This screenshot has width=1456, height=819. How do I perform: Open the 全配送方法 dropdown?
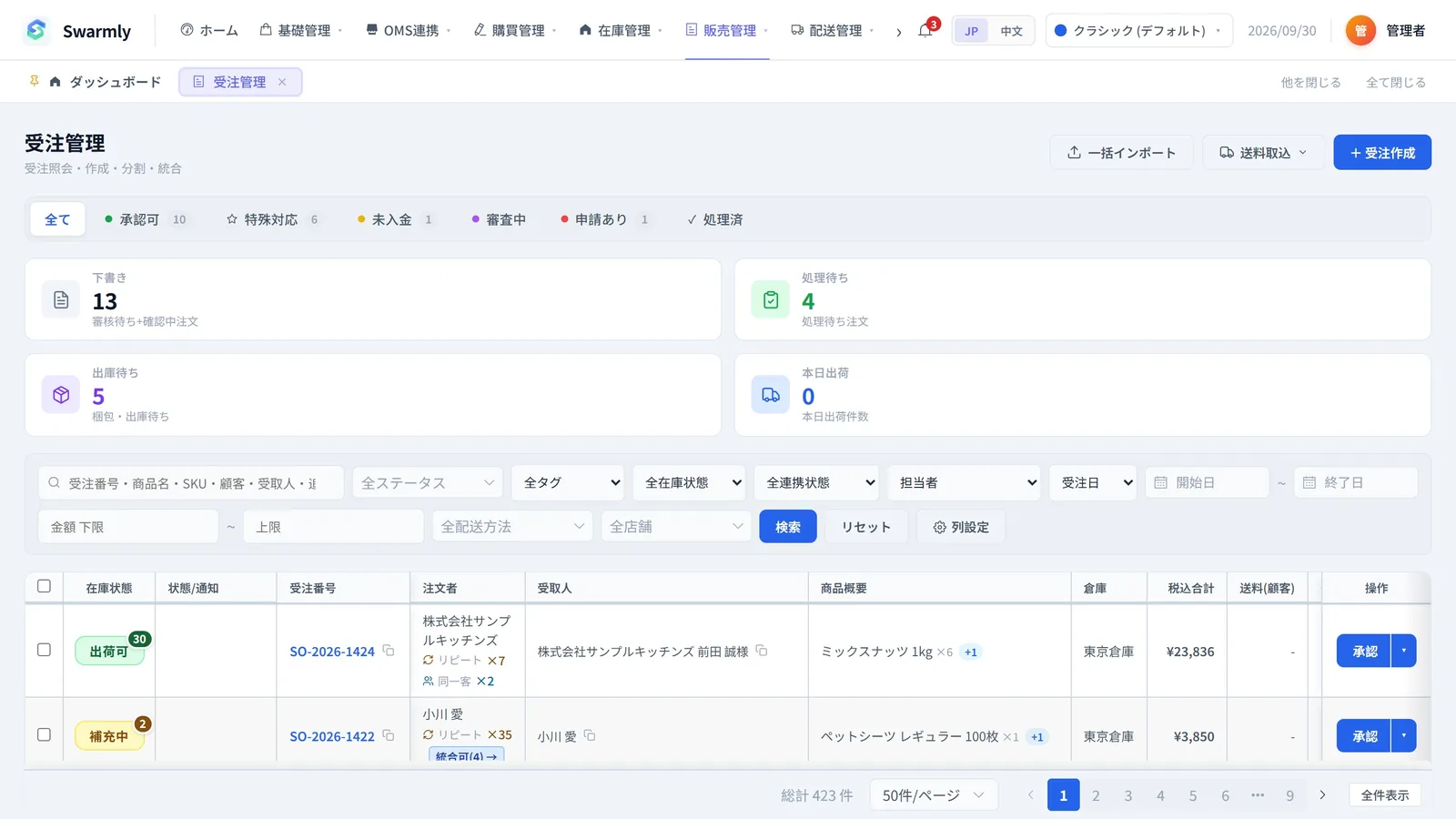[512, 526]
